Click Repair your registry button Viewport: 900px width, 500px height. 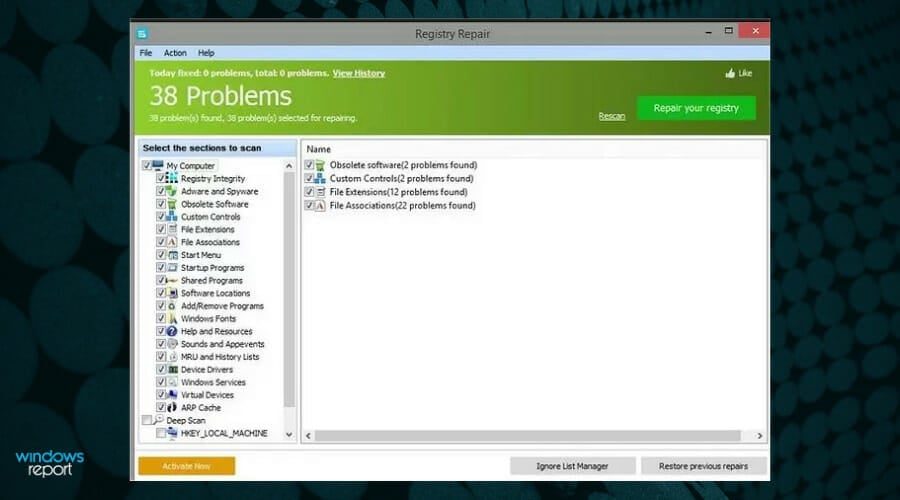[696, 108]
